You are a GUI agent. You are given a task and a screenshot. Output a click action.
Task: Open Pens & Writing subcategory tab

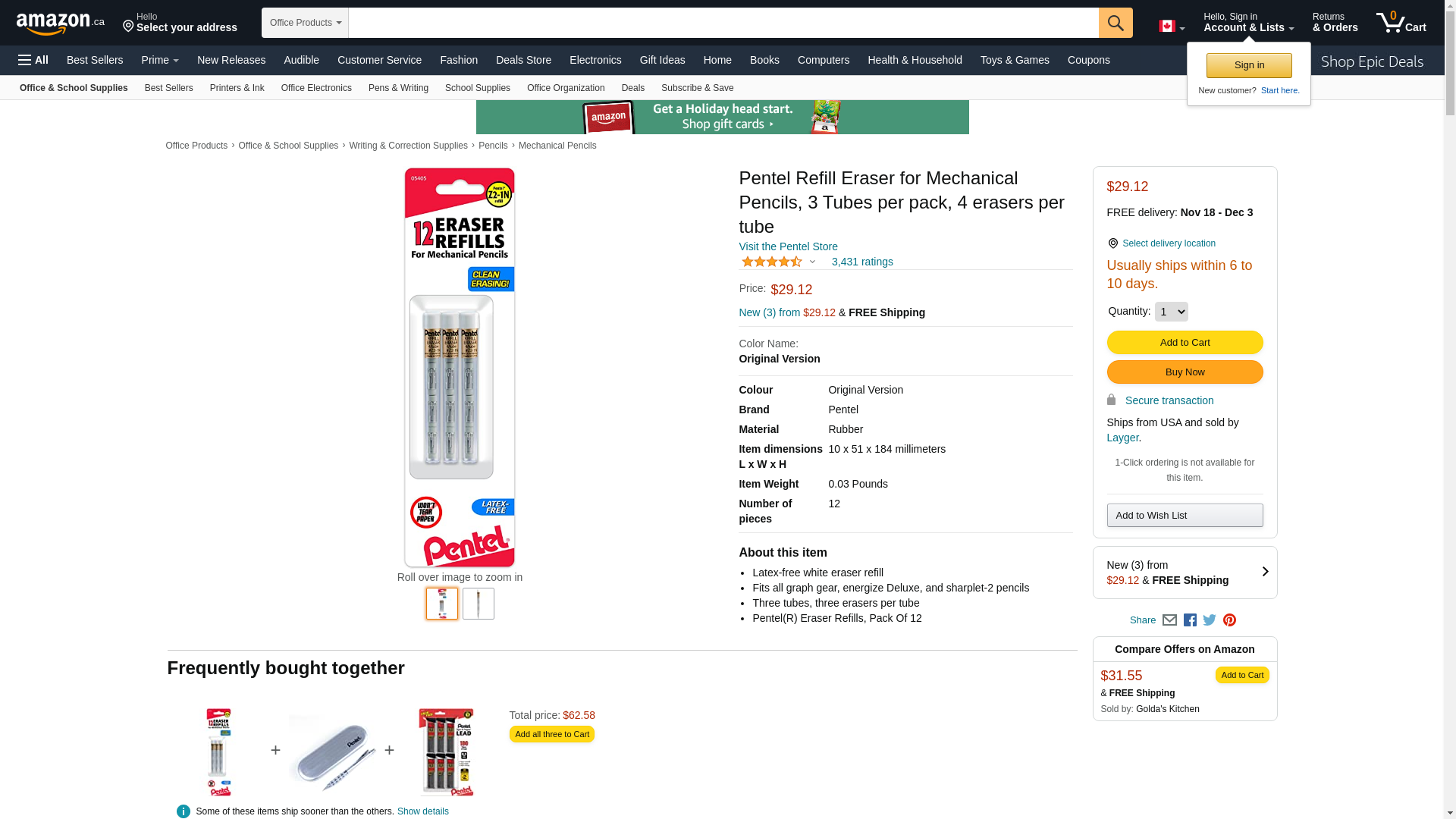tap(398, 88)
